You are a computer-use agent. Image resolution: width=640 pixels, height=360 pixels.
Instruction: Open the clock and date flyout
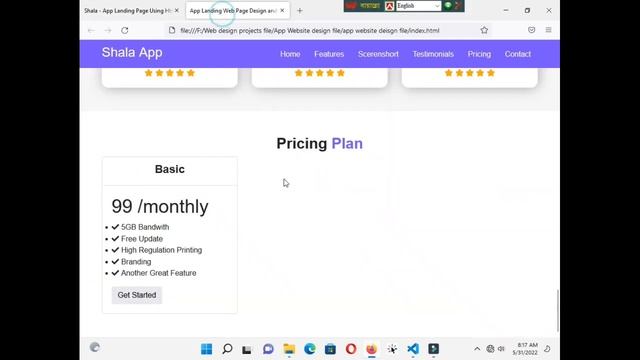point(525,349)
